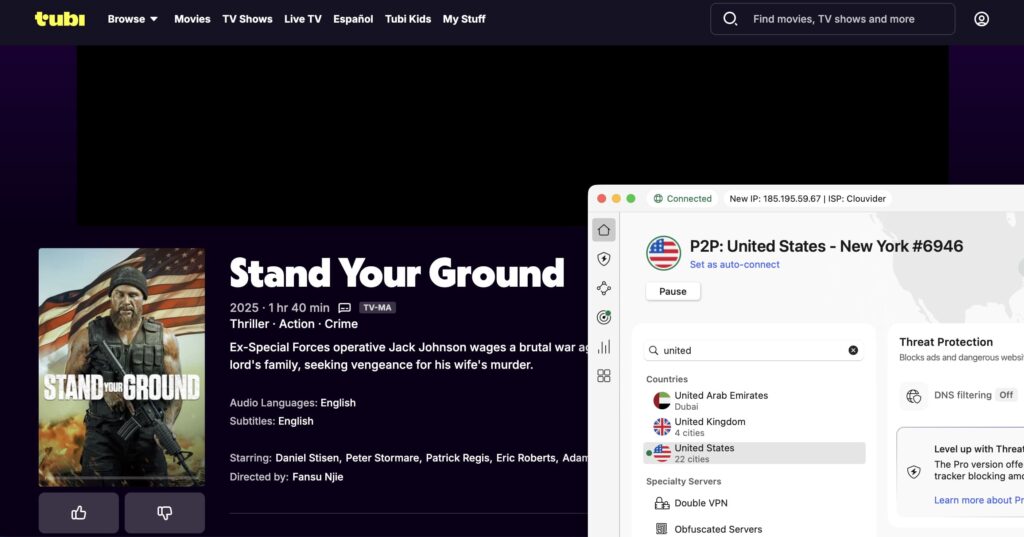Open Meshnet sidebar icon
The image size is (1024, 537).
pyautogui.click(x=603, y=288)
